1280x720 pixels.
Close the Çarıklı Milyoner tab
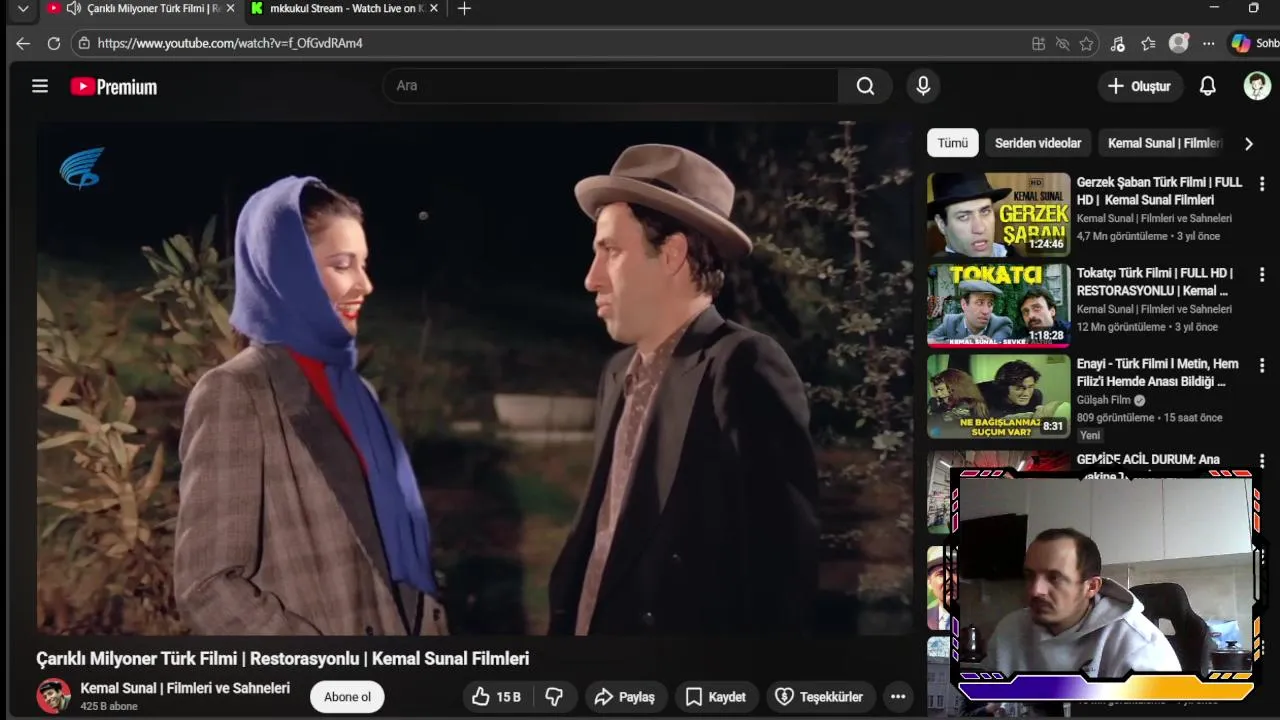230,9
